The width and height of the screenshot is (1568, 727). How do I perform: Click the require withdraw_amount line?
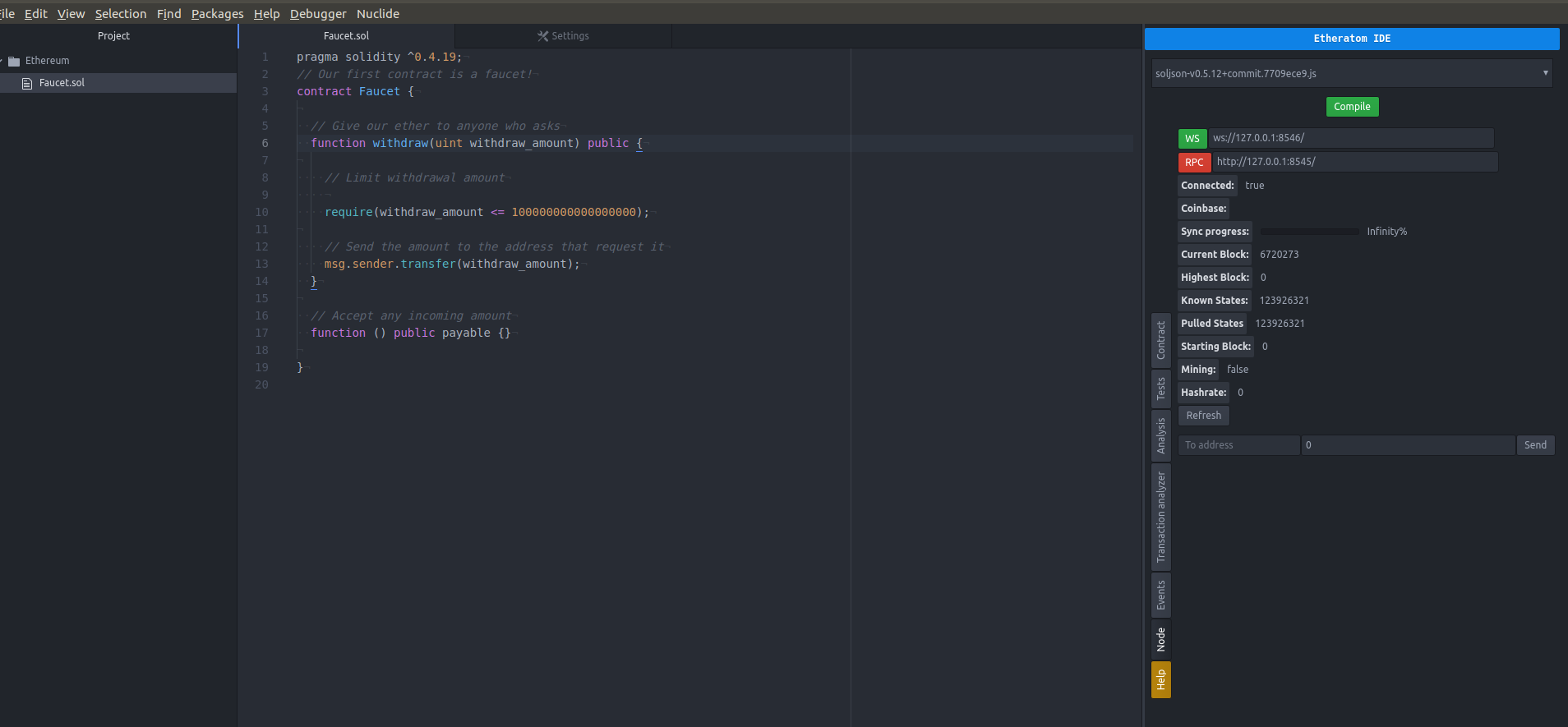point(487,212)
